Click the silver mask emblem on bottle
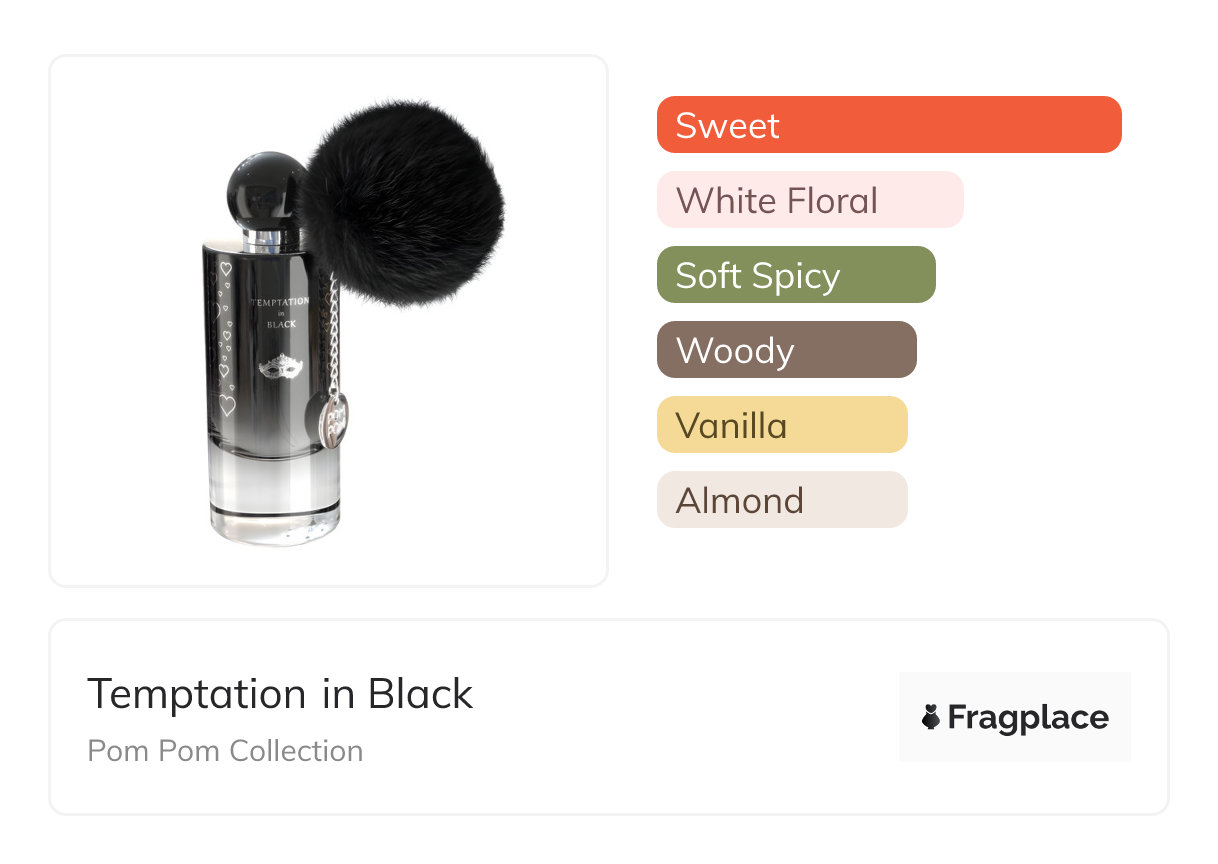 [x=279, y=368]
